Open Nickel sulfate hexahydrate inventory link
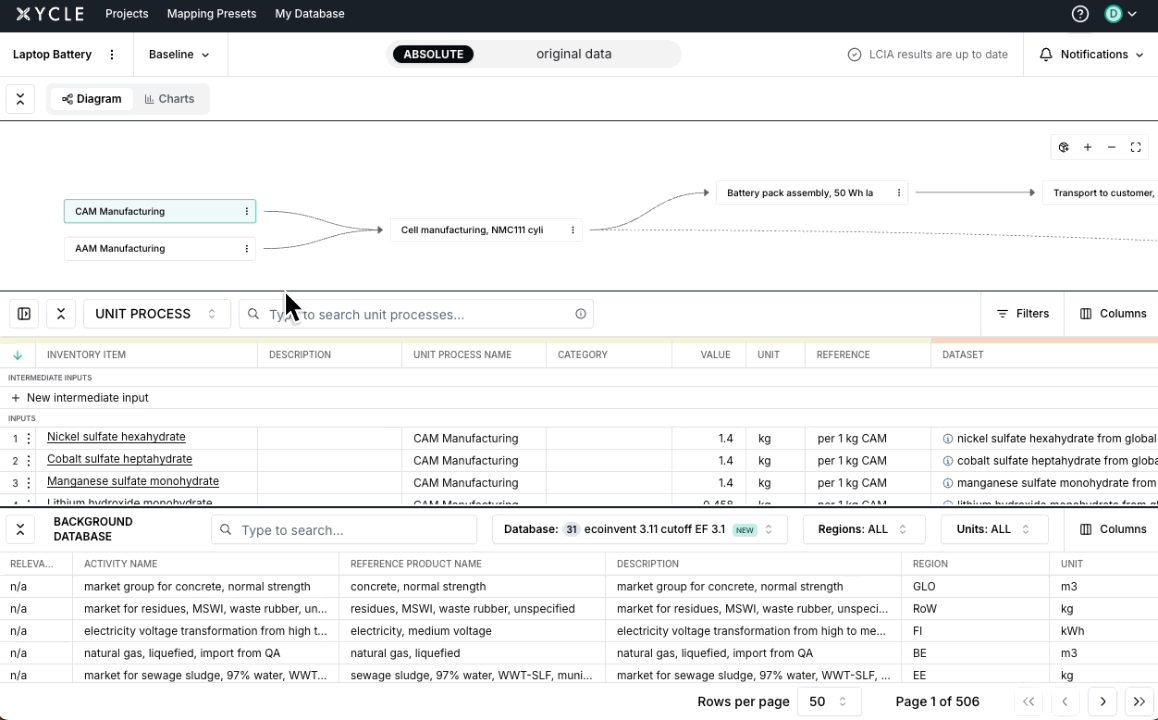Image resolution: width=1158 pixels, height=720 pixels. tap(116, 437)
